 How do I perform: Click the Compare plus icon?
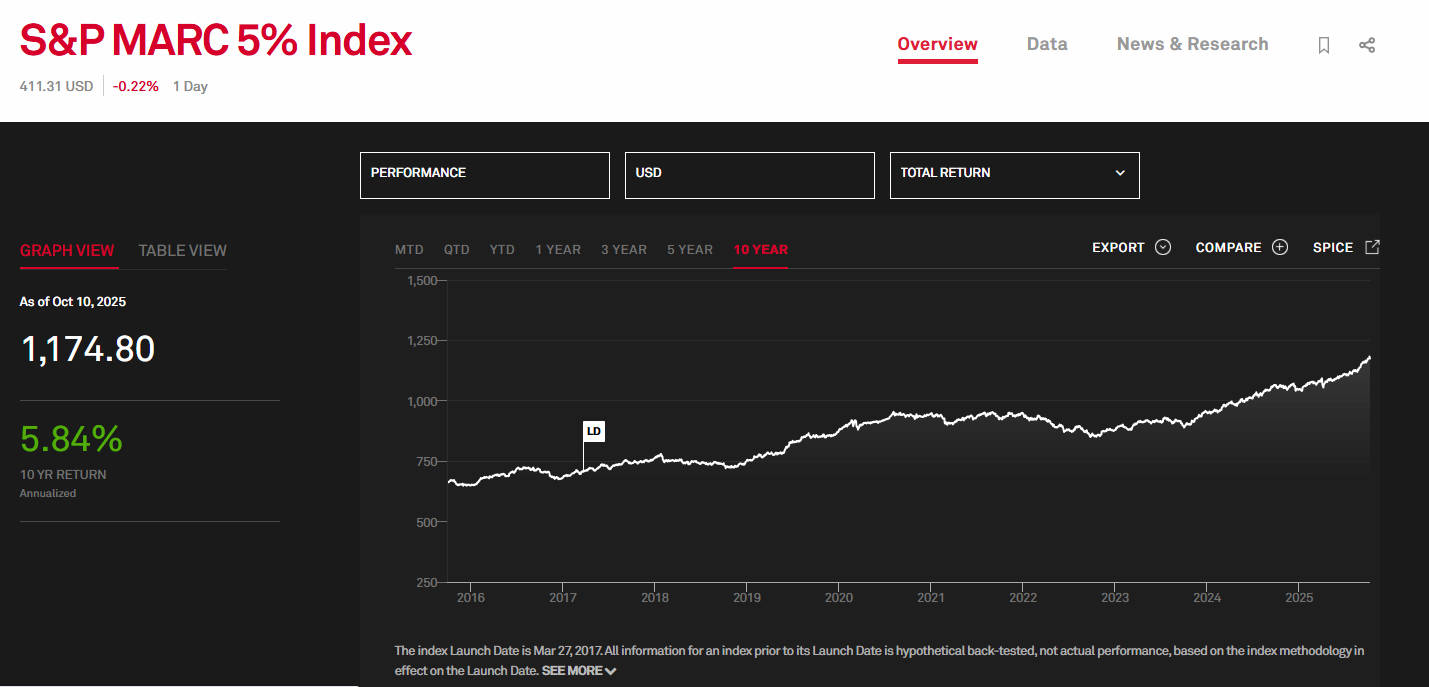pyautogui.click(x=1281, y=246)
